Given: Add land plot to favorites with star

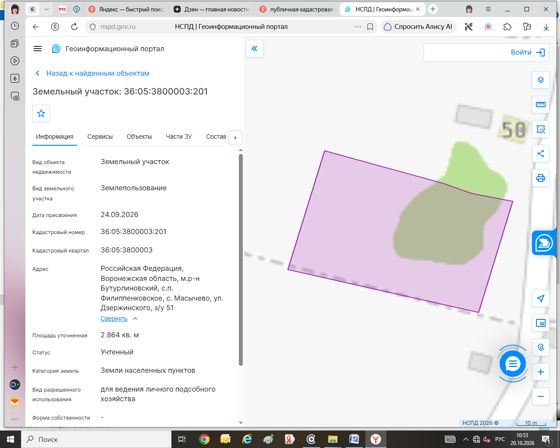Looking at the screenshot, I should pyautogui.click(x=41, y=114).
